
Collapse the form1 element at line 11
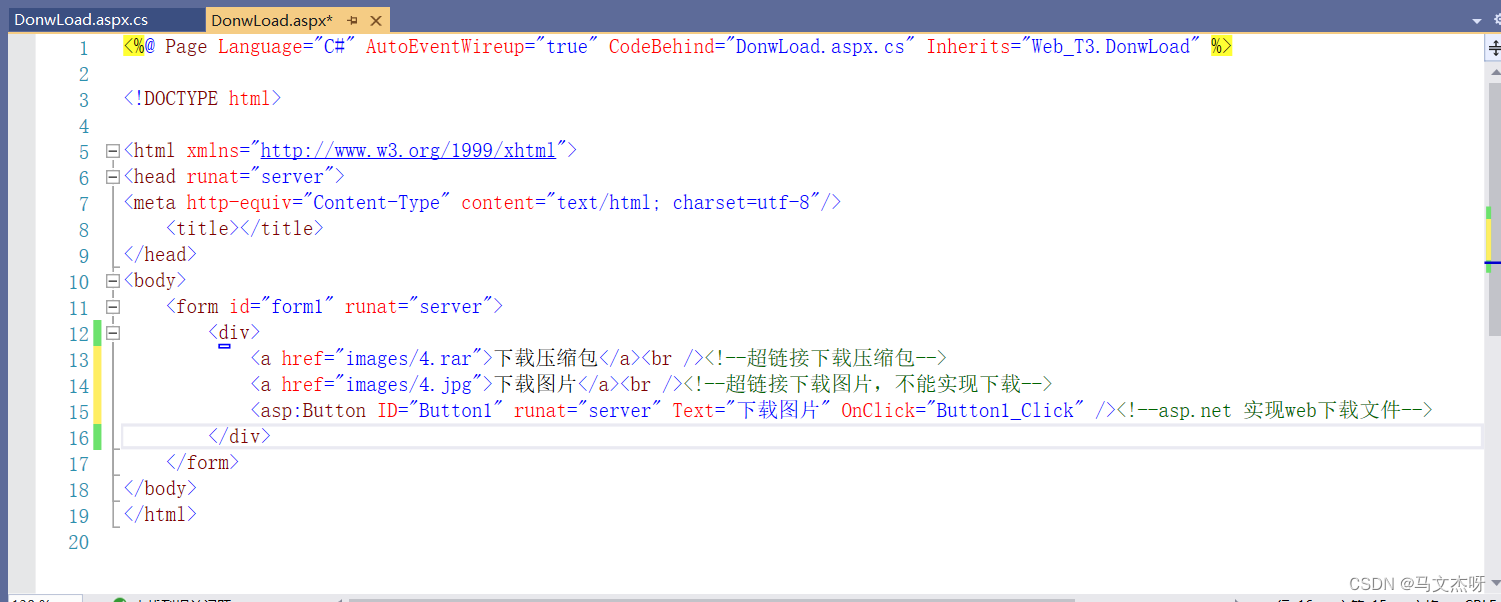(112, 307)
